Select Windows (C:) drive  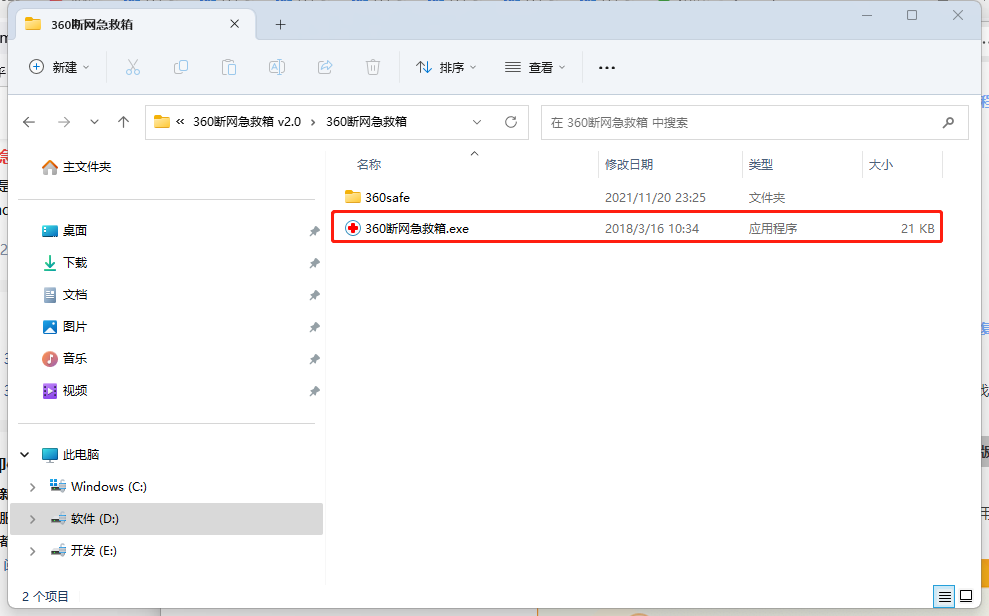pyautogui.click(x=98, y=486)
